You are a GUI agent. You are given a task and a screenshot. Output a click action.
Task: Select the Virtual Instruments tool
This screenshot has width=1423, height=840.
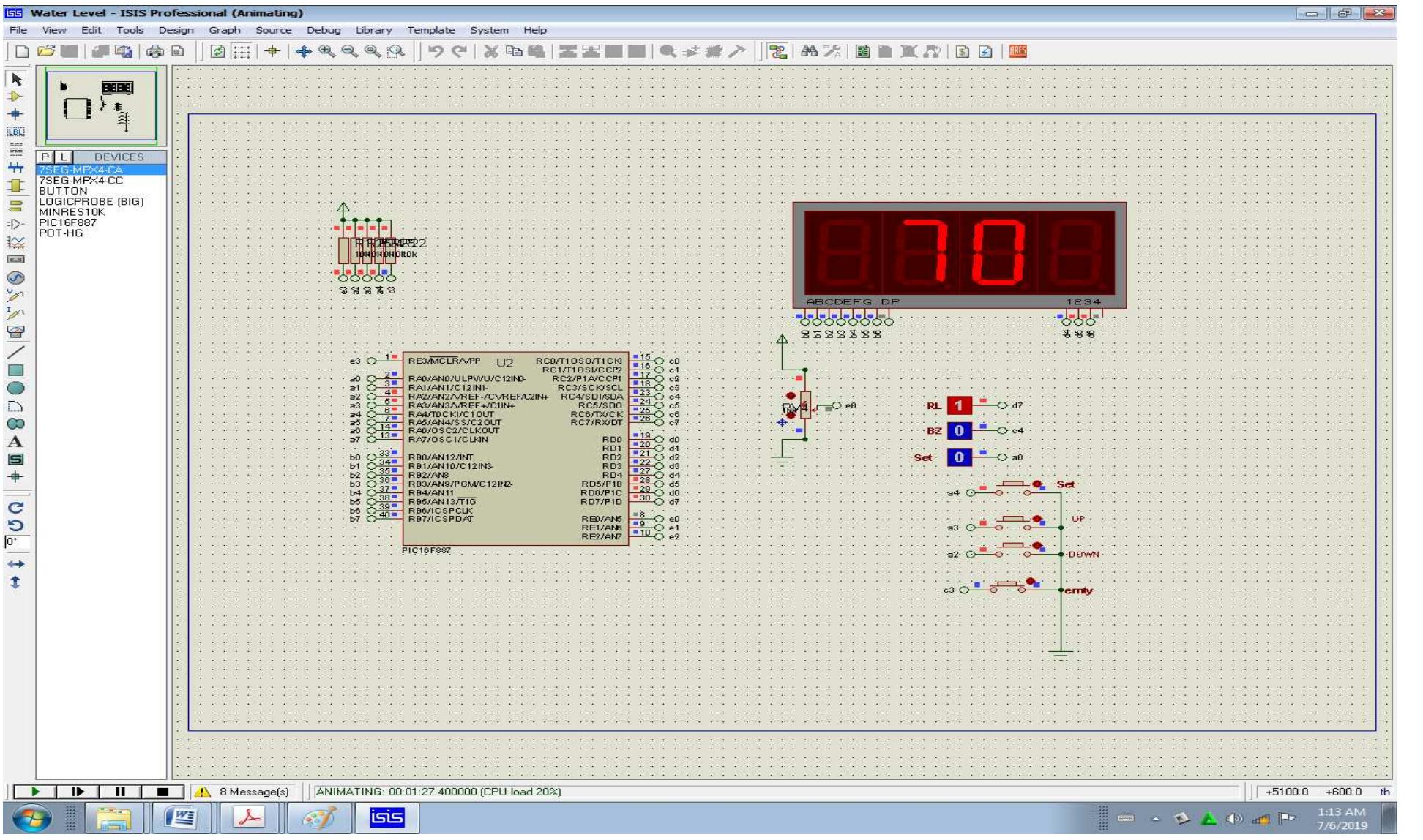click(x=15, y=331)
